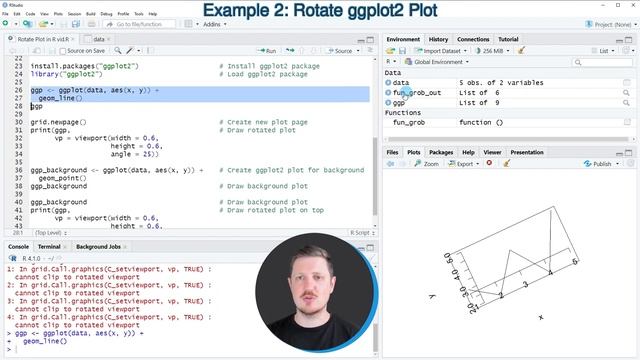Click the Print document icon in toolbar
The width and height of the screenshot is (640, 360).
tap(92, 24)
